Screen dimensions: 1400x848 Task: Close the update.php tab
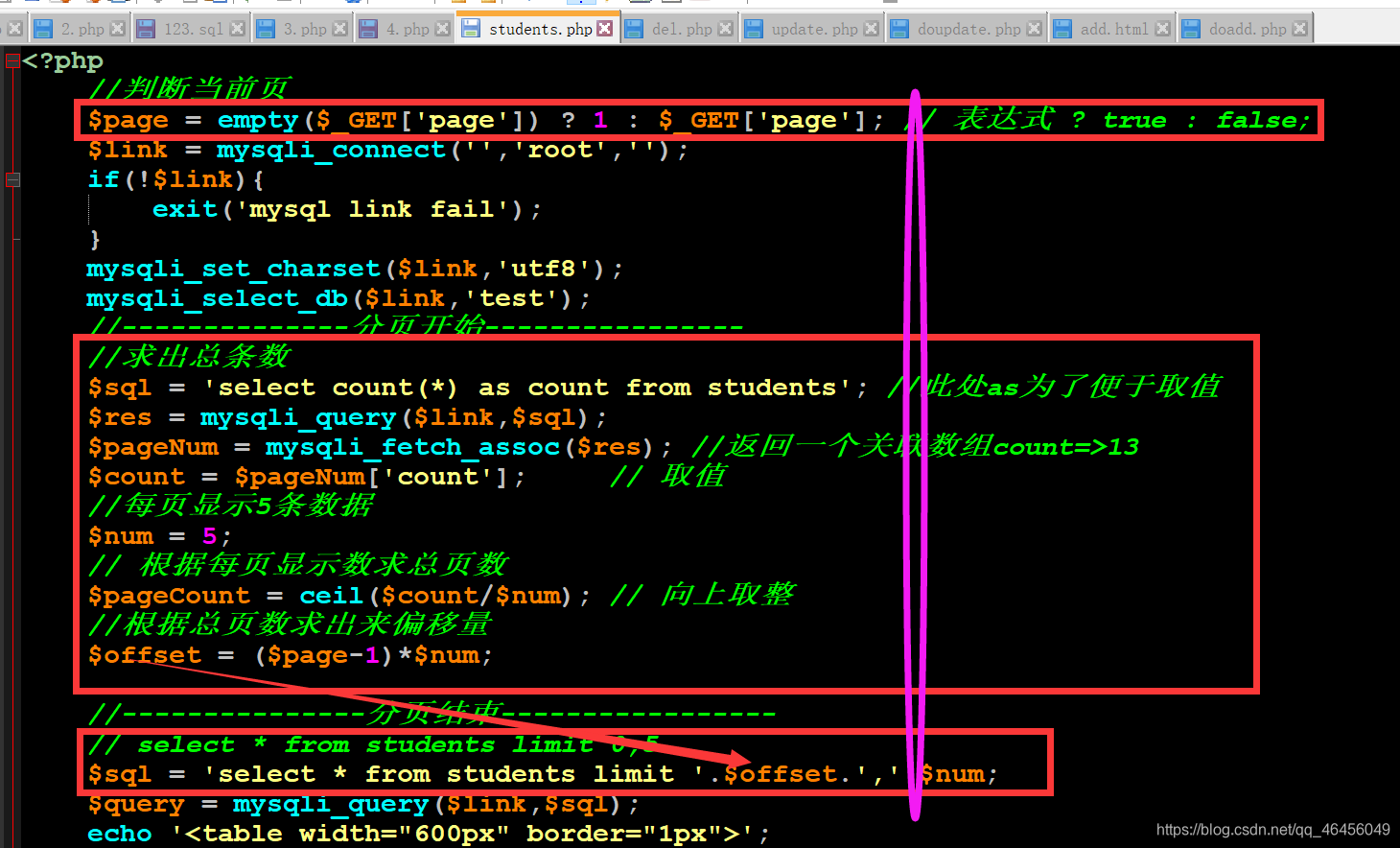click(871, 29)
